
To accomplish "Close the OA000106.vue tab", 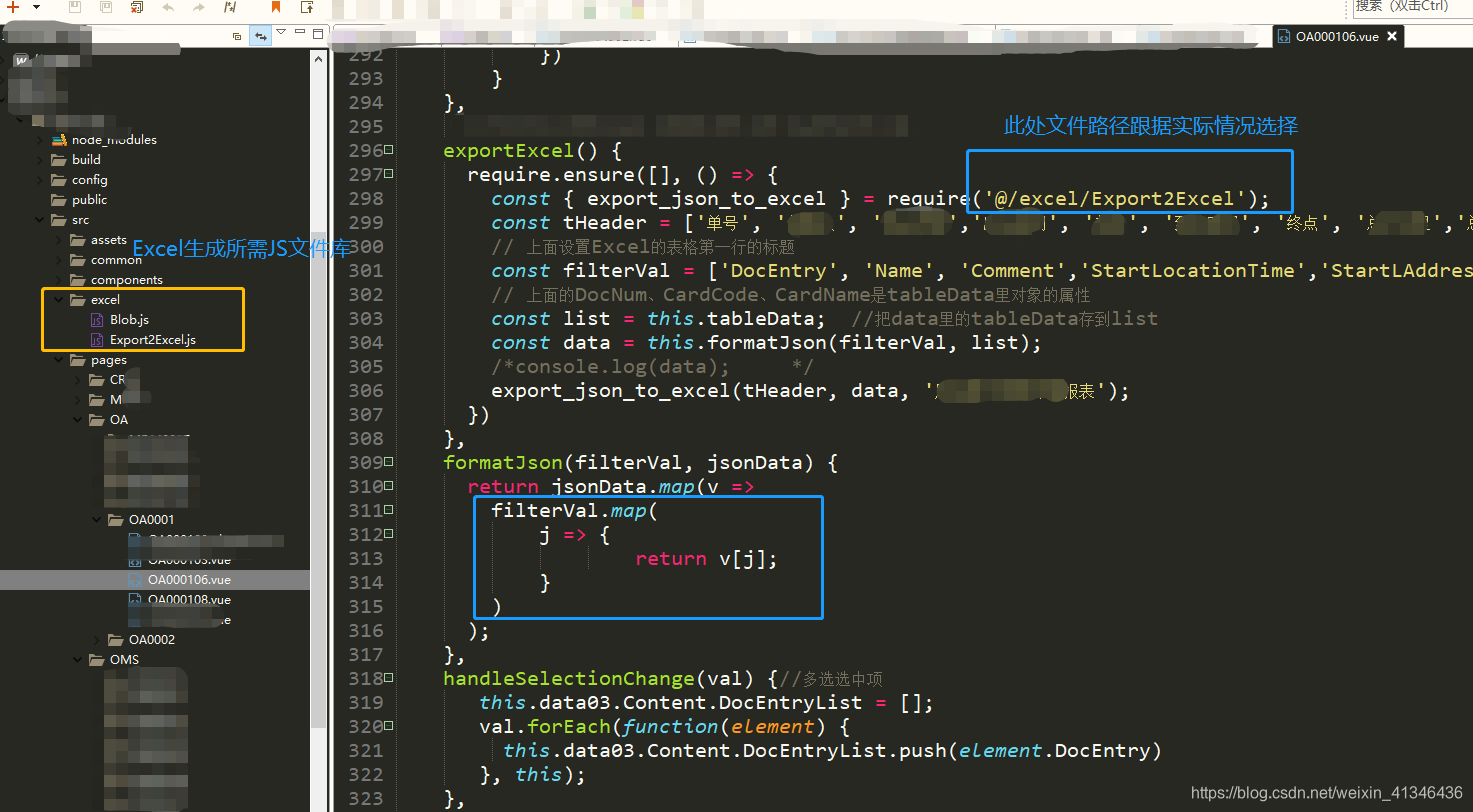I will tap(1391, 36).
